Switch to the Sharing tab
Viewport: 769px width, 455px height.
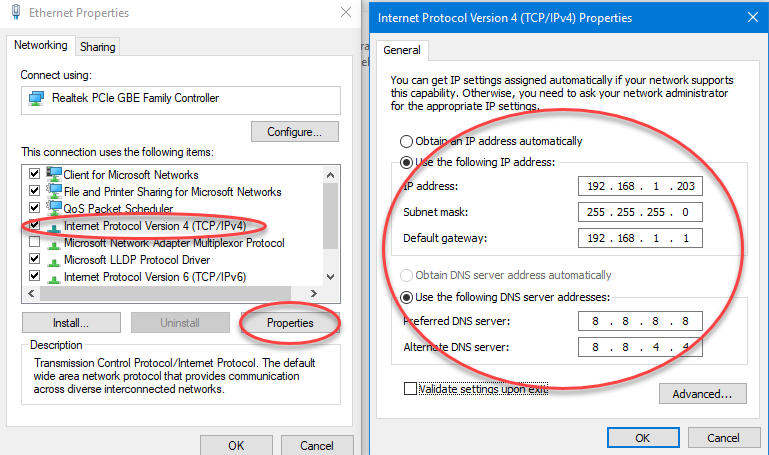pyautogui.click(x=98, y=47)
